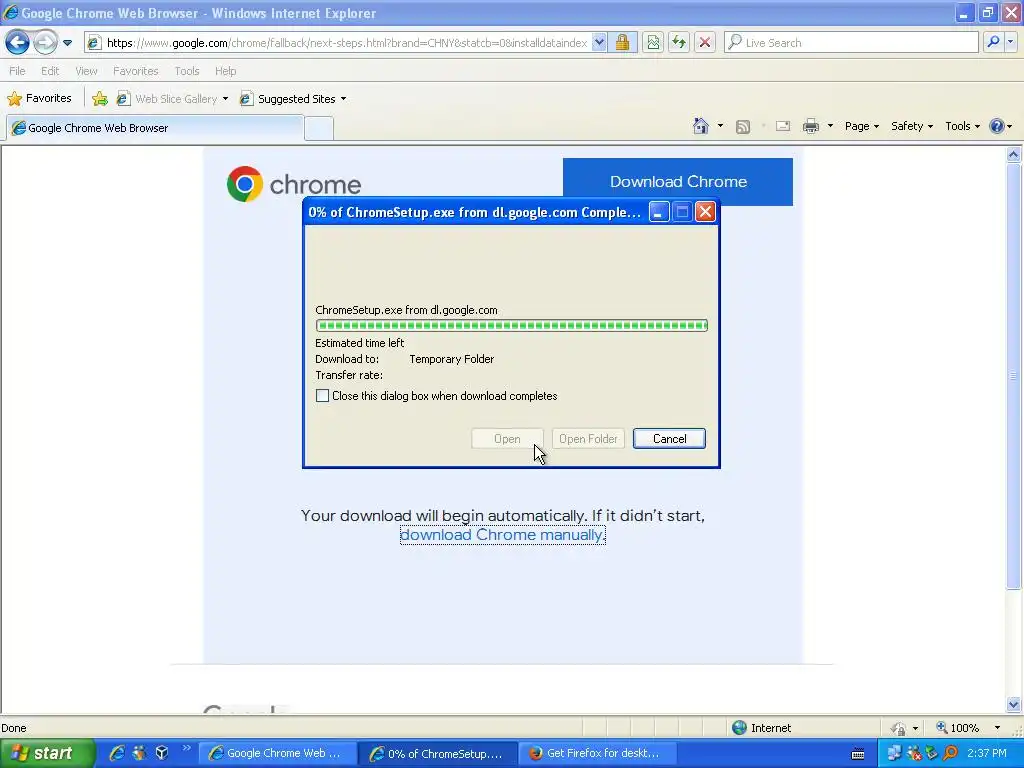Viewport: 1024px width, 768px height.
Task: Click the Help question mark icon
Action: coord(997,126)
